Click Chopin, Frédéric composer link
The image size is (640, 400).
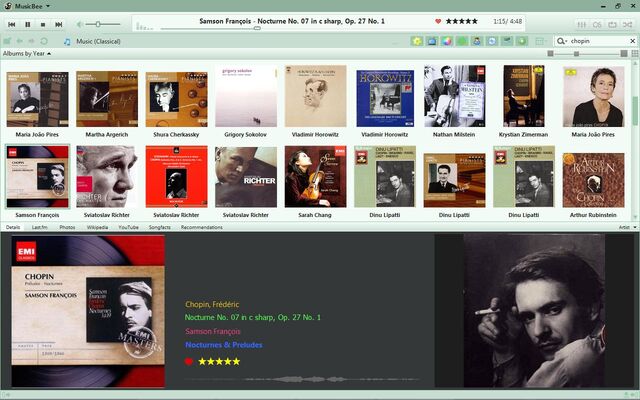point(212,304)
